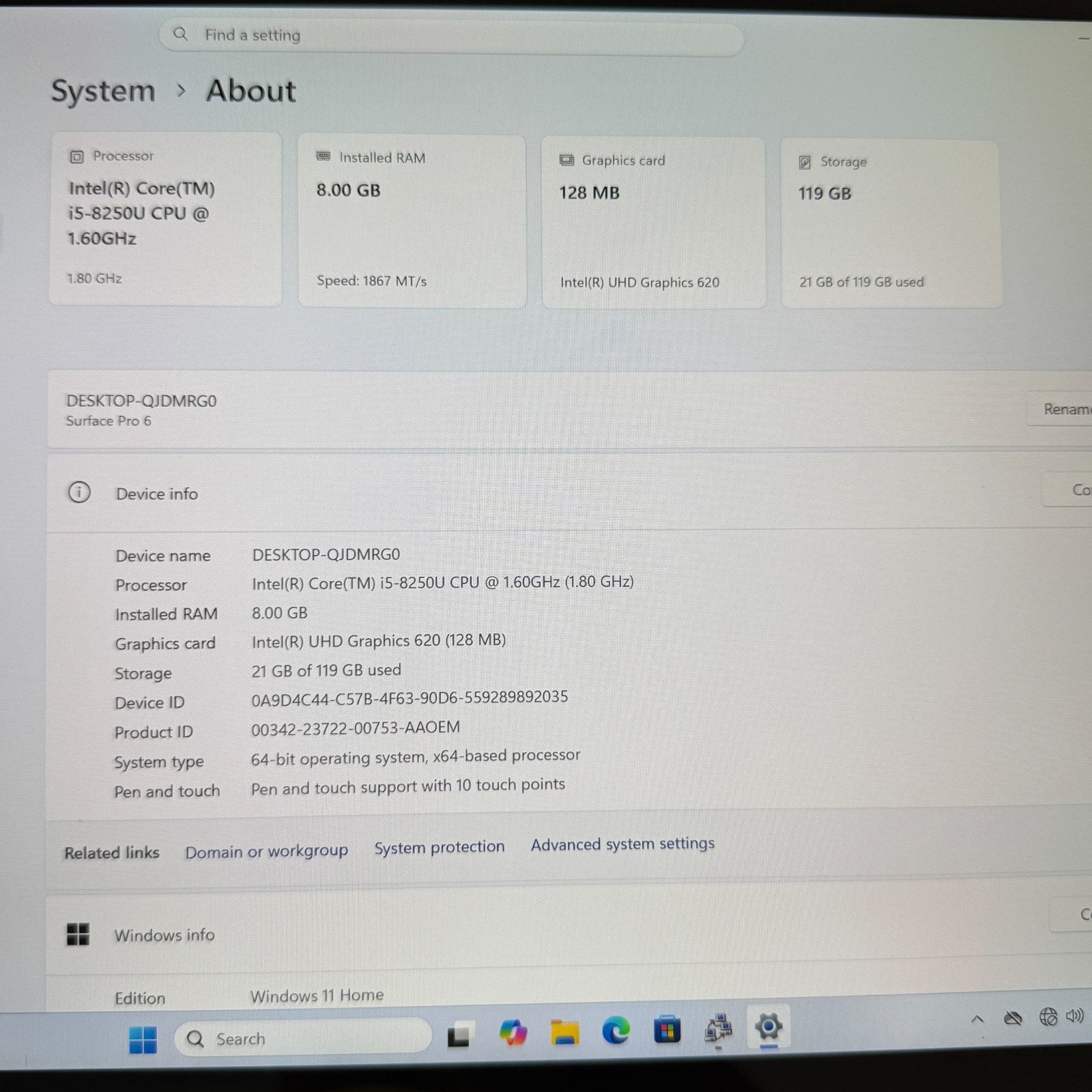Launch Copilot from the taskbar
This screenshot has width=1092, height=1092.
[x=513, y=1033]
